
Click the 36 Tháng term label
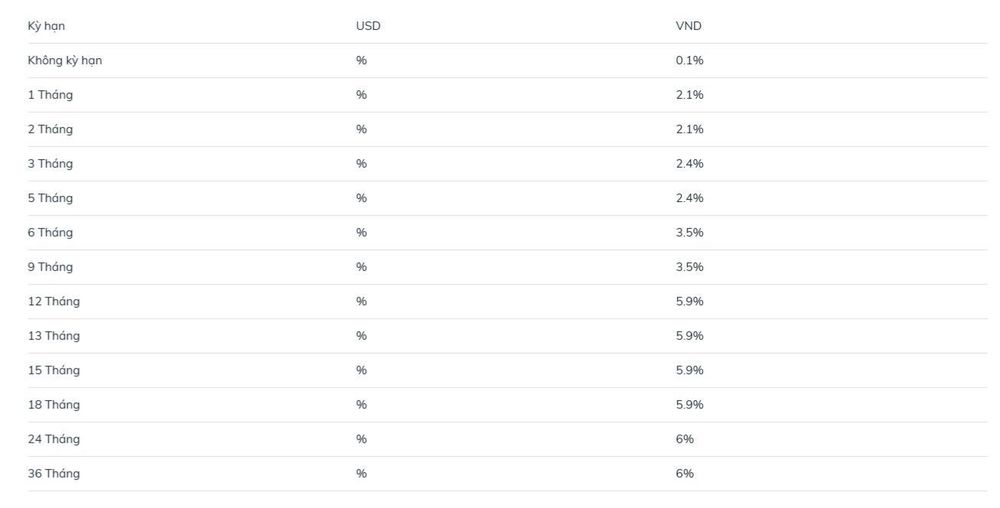point(54,474)
